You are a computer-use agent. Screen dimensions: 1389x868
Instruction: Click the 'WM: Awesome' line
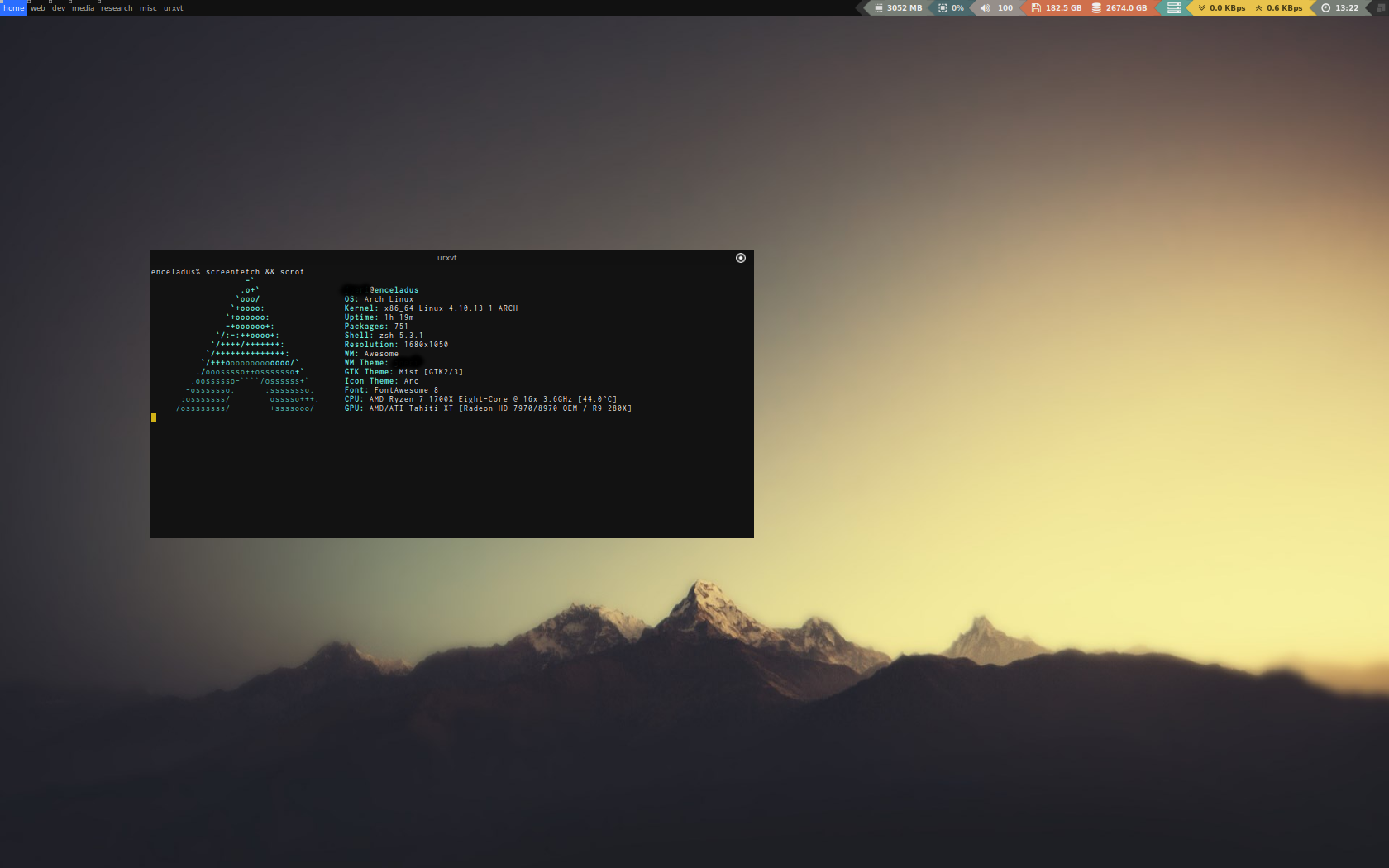coord(371,354)
